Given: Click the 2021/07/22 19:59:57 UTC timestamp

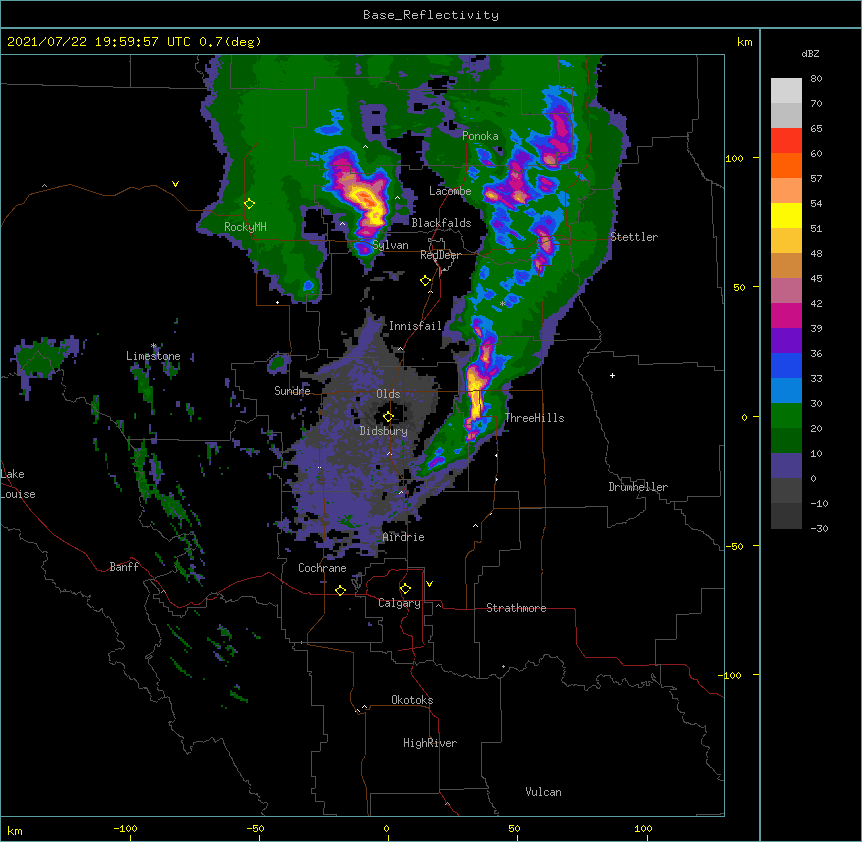Looking at the screenshot, I should pos(99,42).
